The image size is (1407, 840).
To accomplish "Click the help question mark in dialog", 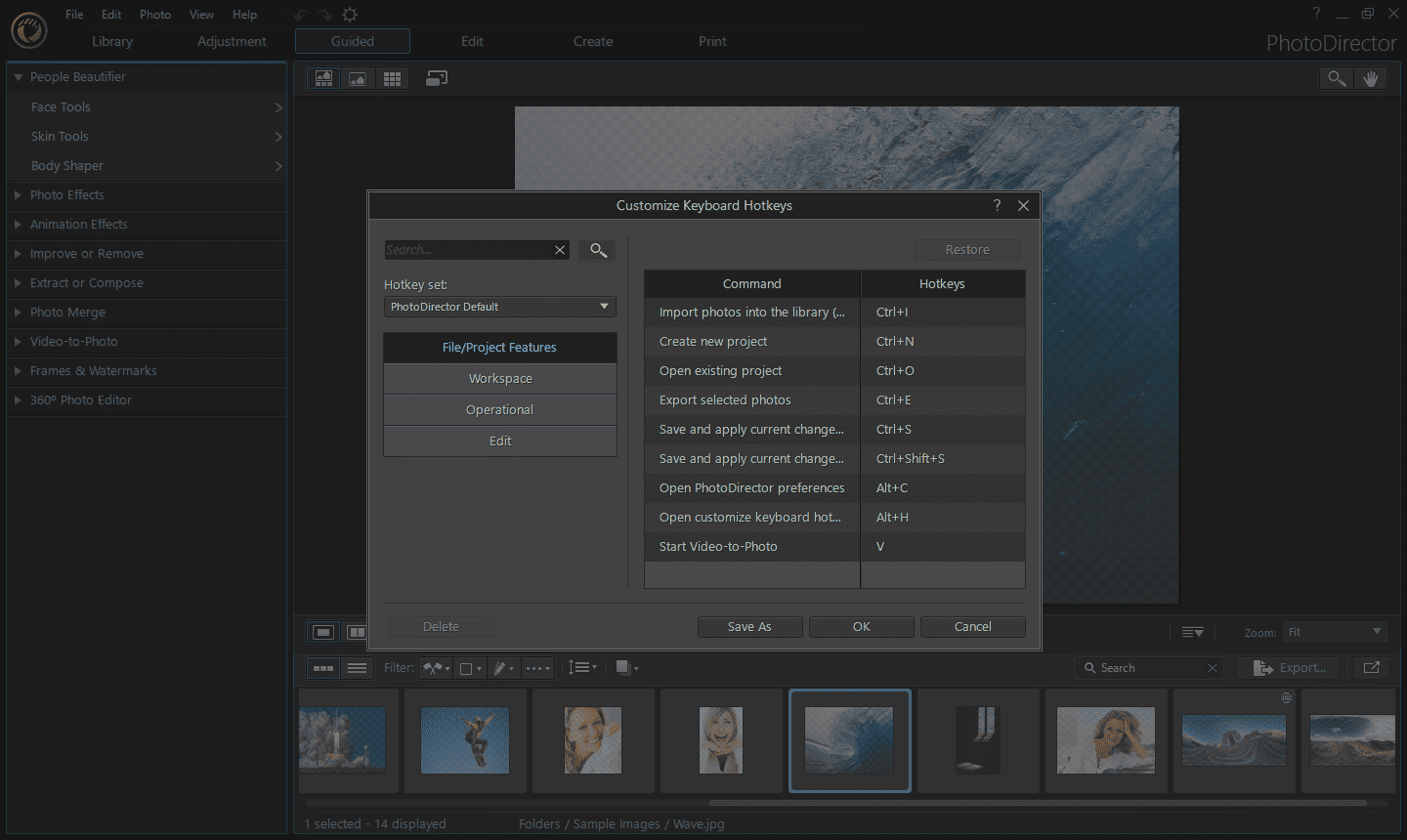I will (x=997, y=205).
